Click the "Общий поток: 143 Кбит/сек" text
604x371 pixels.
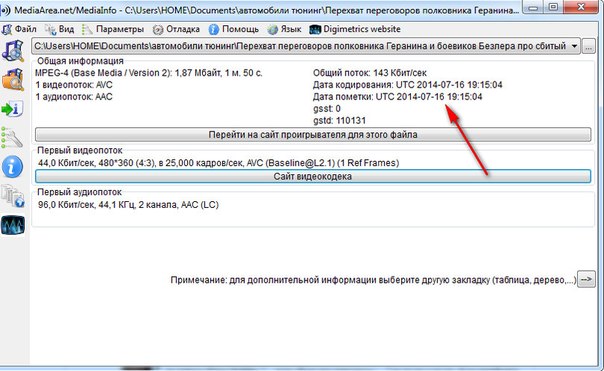pos(370,73)
